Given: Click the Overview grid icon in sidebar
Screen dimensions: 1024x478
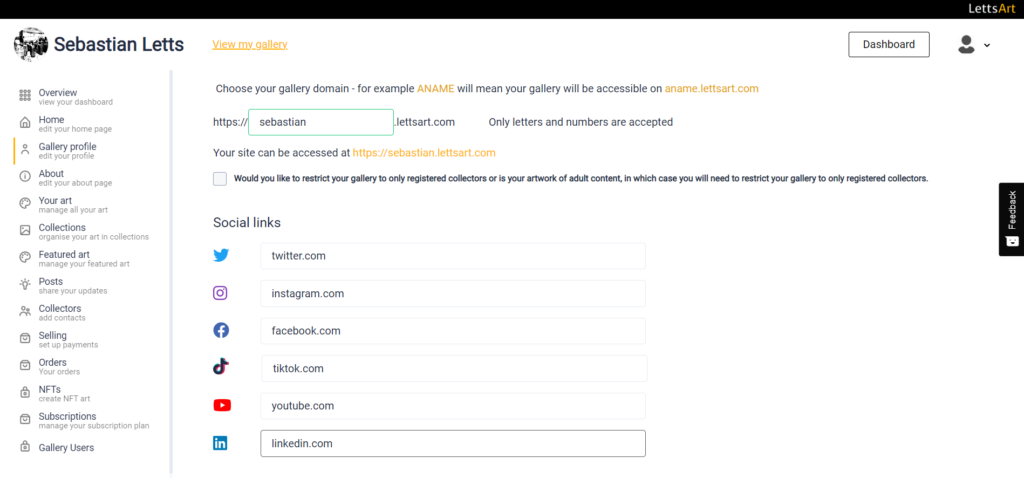Looking at the screenshot, I should pos(25,95).
